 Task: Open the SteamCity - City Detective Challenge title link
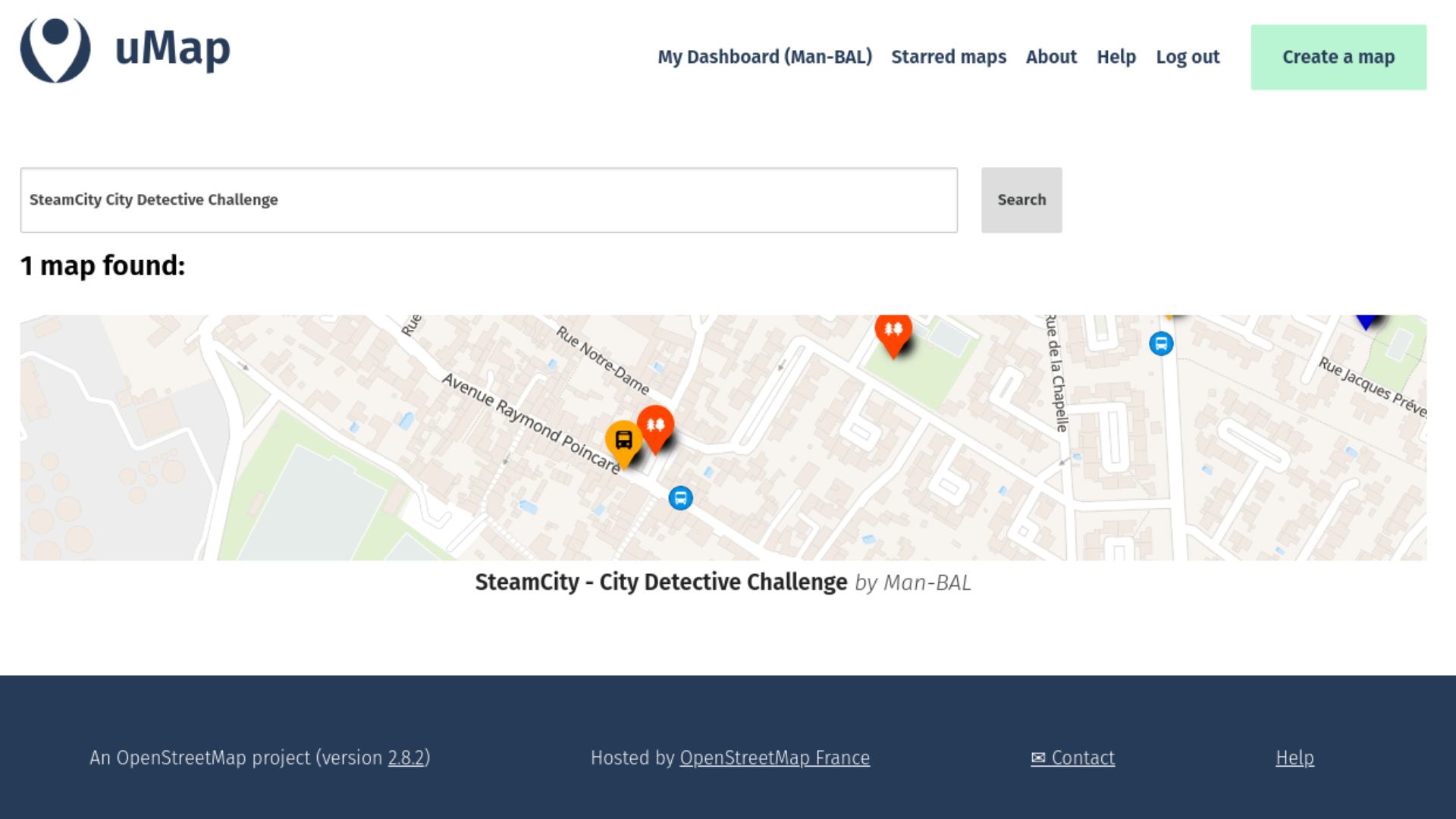[661, 582]
